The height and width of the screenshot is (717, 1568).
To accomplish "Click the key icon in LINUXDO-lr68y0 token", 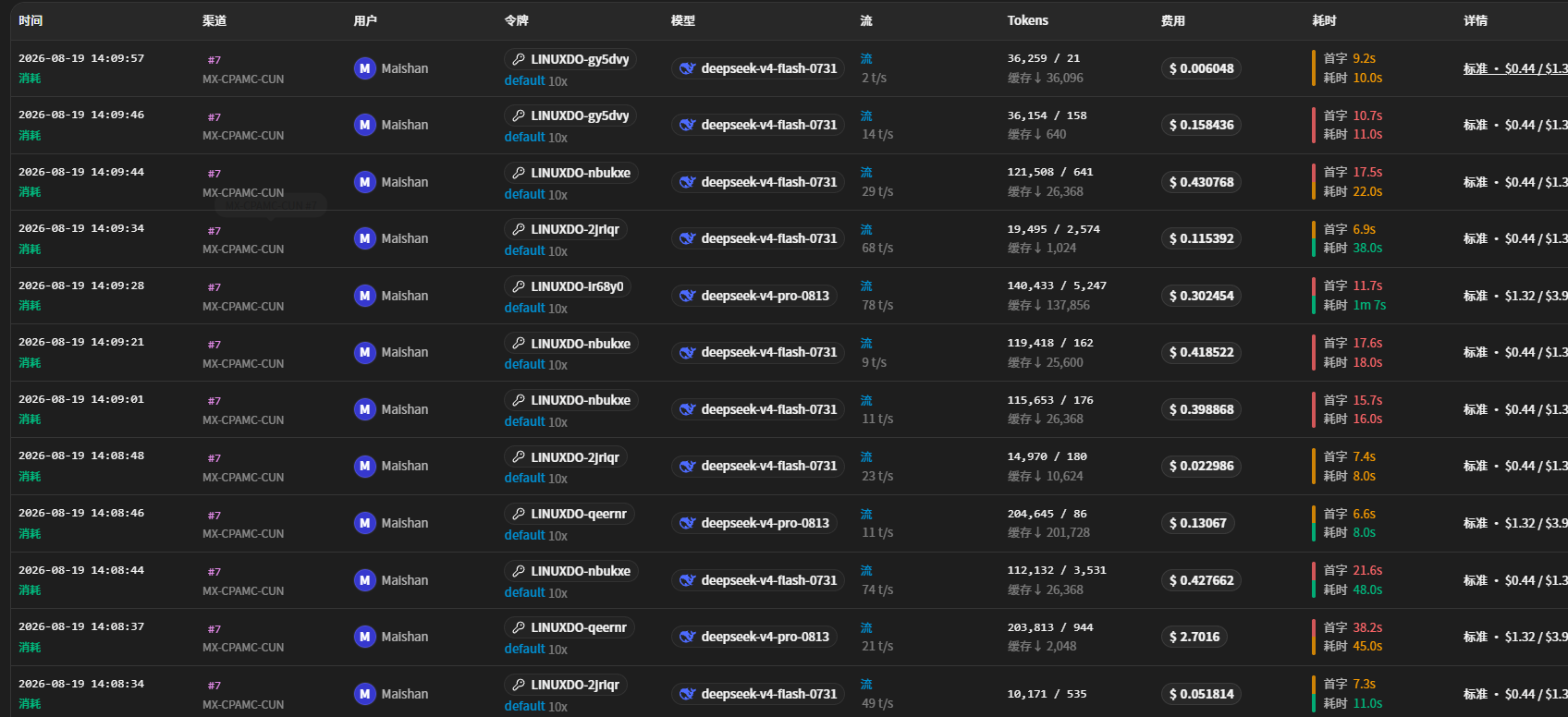I will (519, 286).
